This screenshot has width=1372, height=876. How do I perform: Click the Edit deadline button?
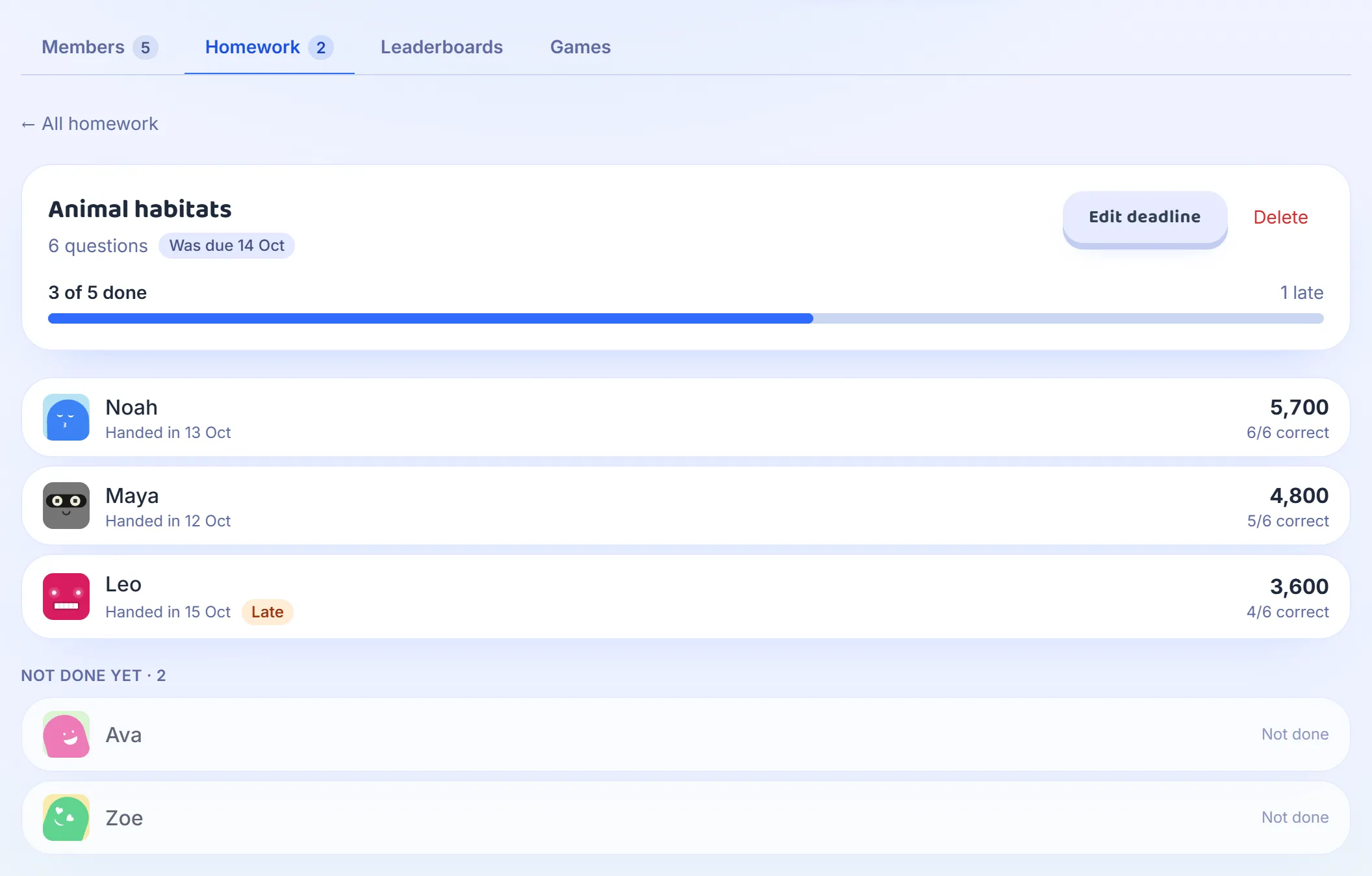coord(1145,217)
